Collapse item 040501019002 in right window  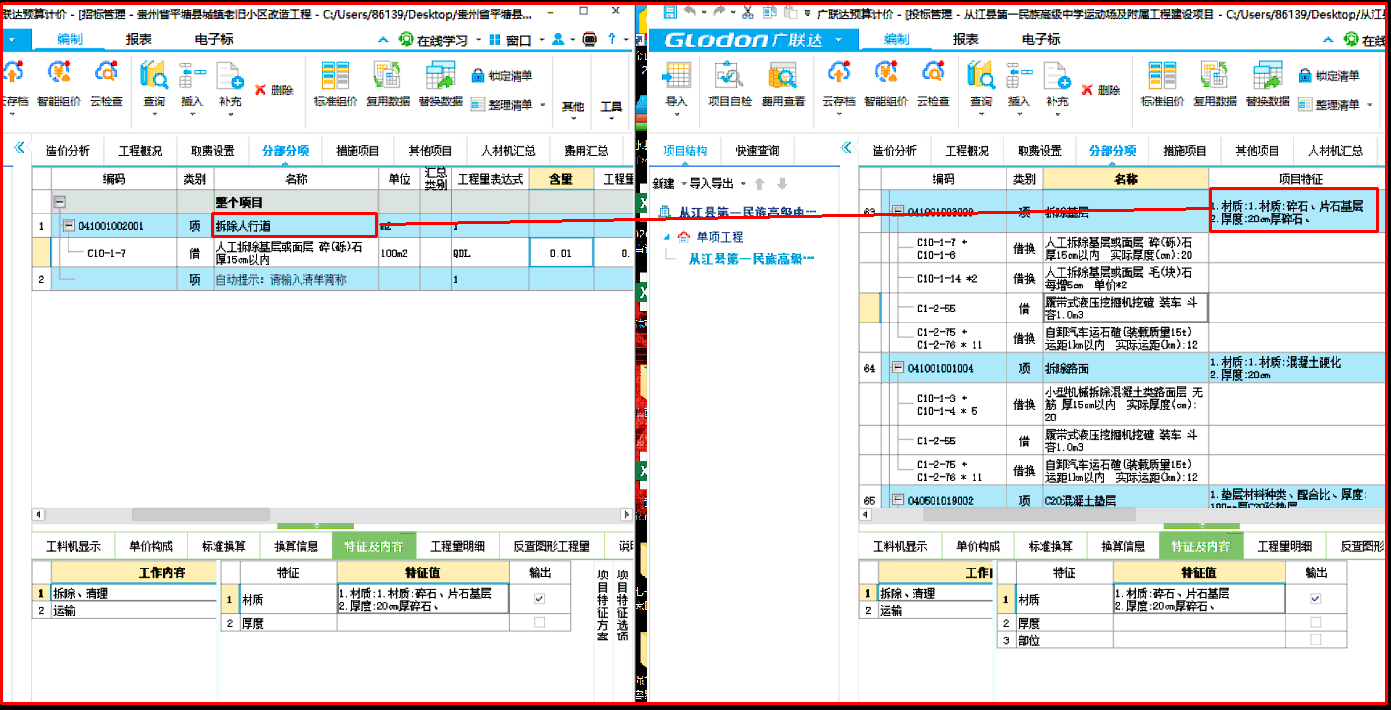[897, 499]
